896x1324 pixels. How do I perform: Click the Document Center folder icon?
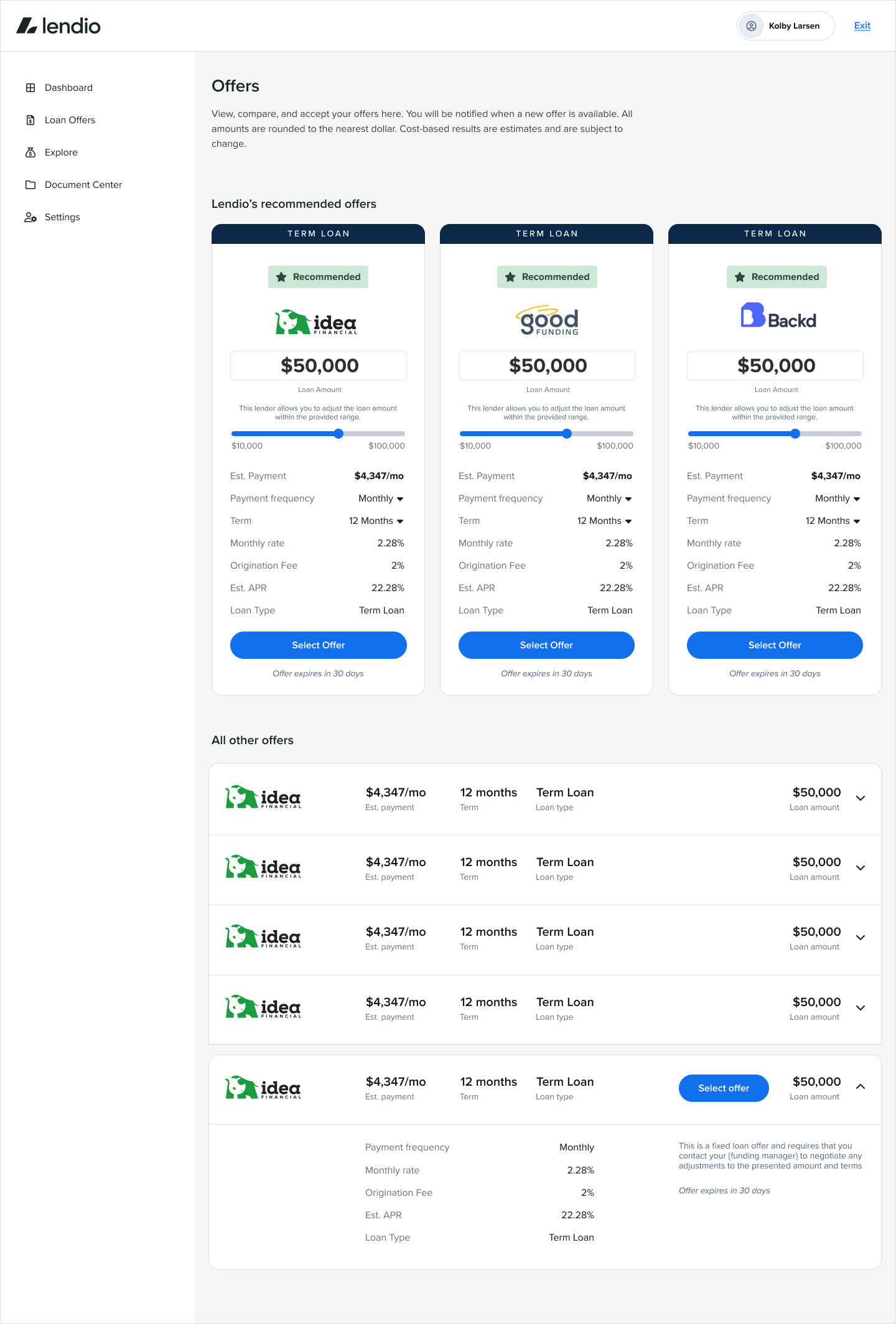click(30, 185)
